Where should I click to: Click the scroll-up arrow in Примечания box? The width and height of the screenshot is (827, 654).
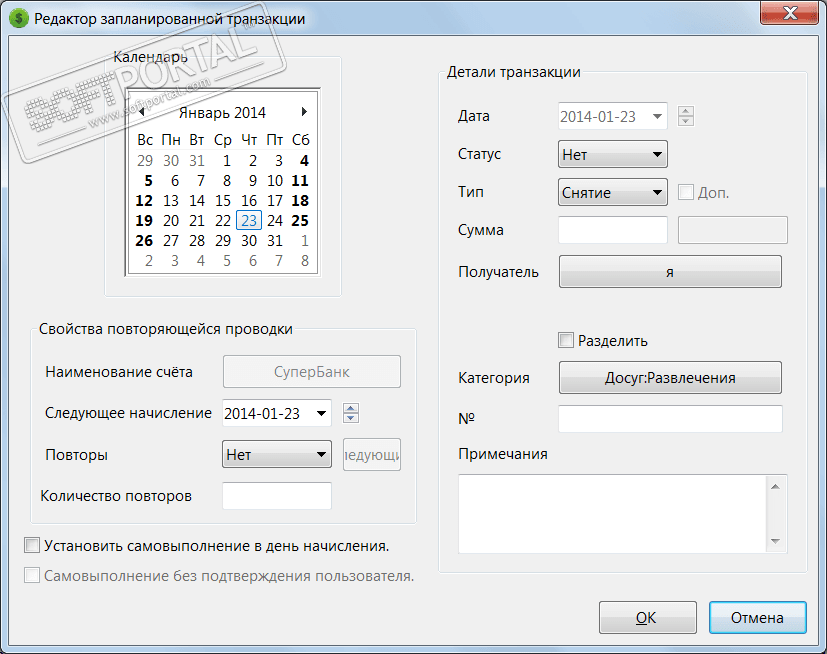coord(775,486)
